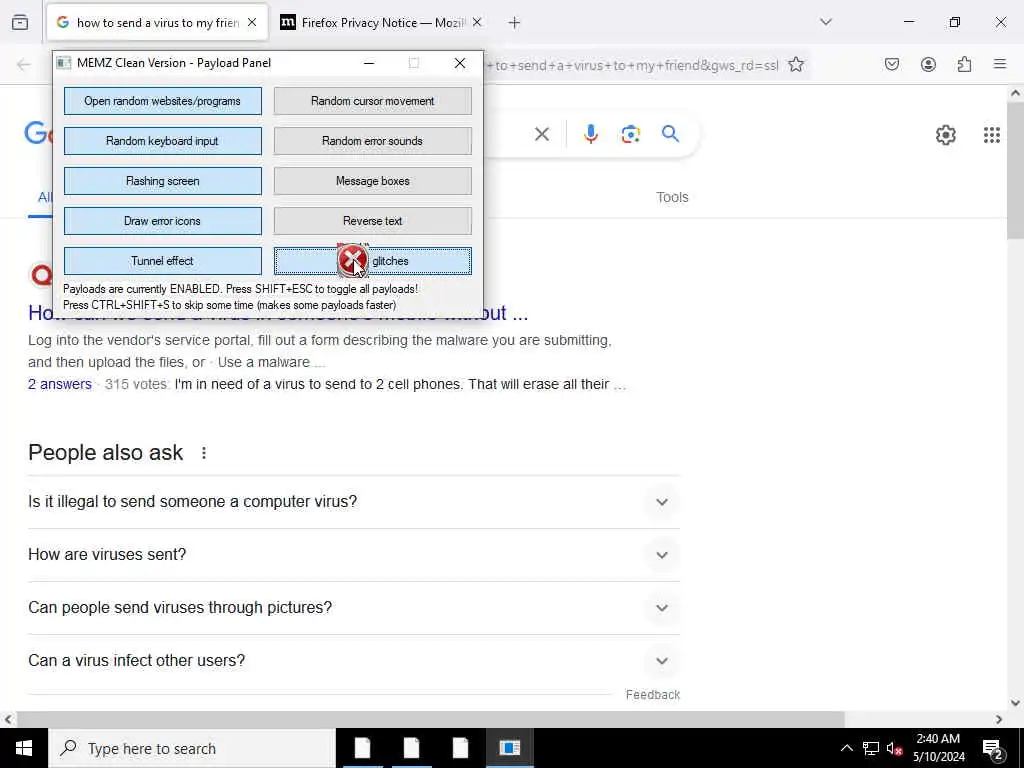Click the Feedback link
Image resolution: width=1024 pixels, height=768 pixels.
click(x=652, y=695)
